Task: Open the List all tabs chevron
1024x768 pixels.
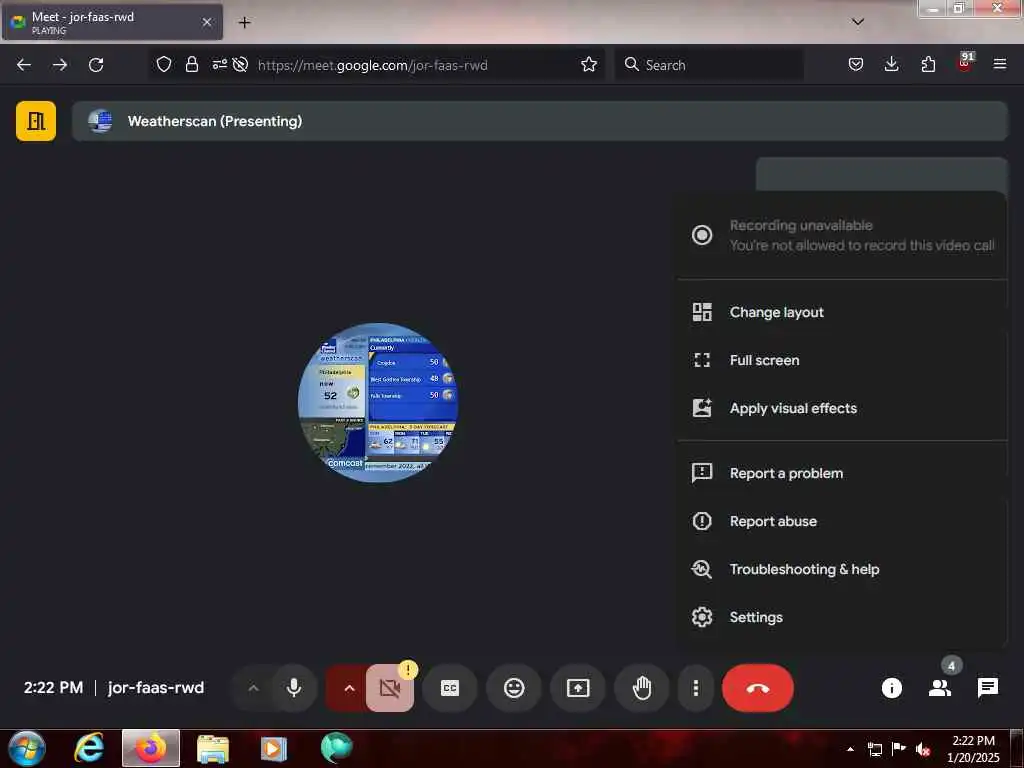Action: (x=858, y=22)
